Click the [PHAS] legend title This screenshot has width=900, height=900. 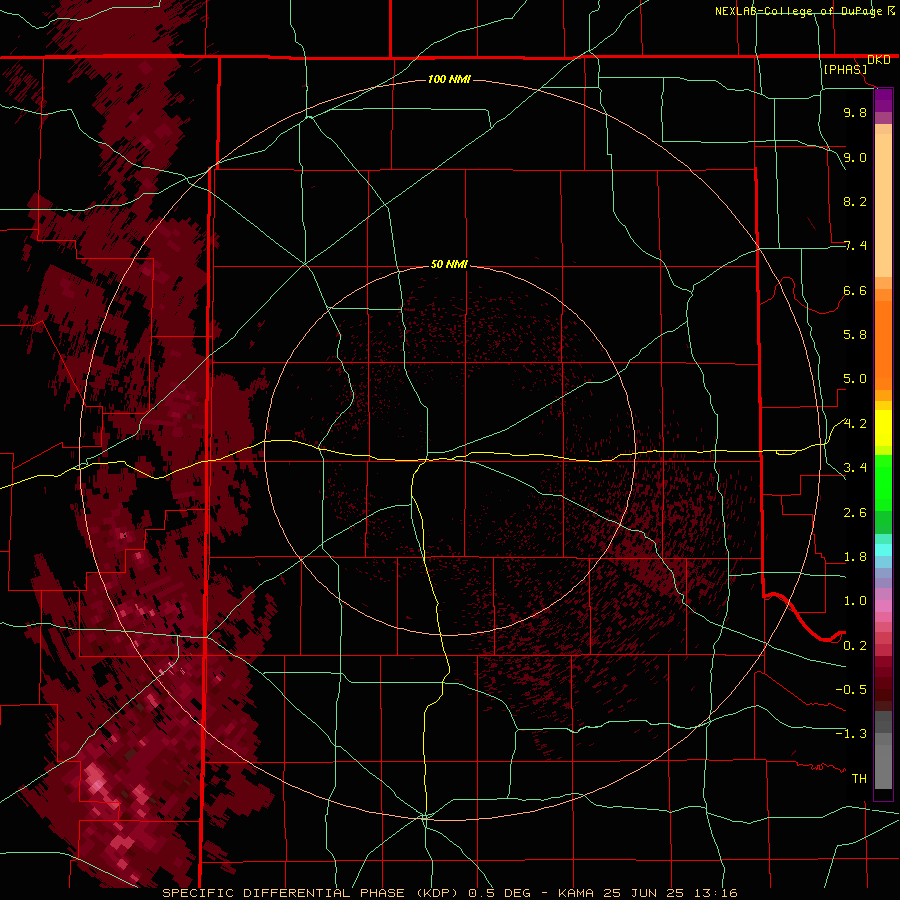pos(845,70)
